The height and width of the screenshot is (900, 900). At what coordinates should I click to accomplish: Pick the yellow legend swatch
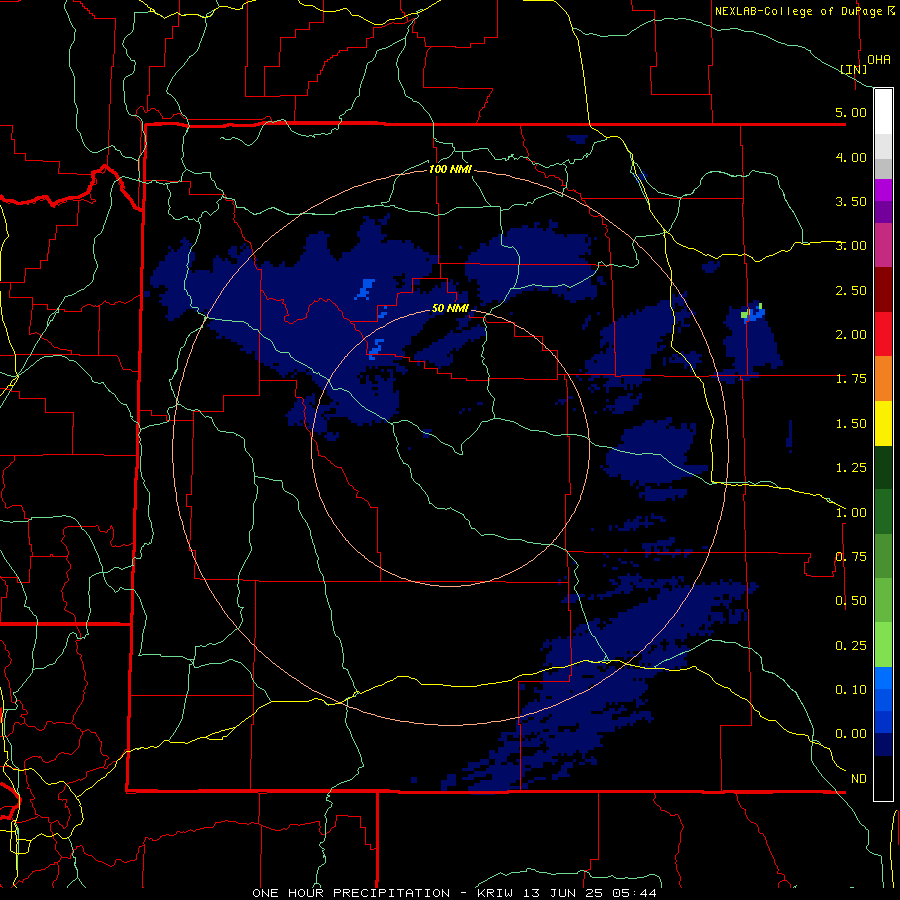tap(883, 423)
